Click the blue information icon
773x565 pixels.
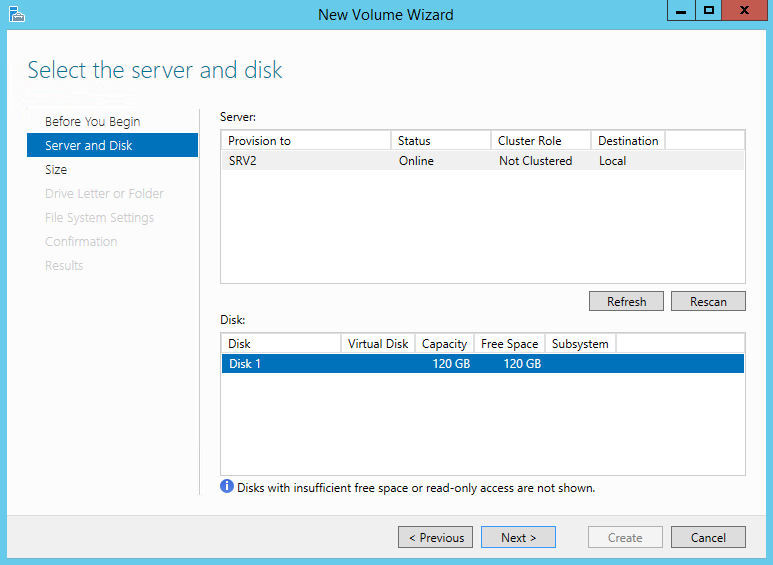tap(227, 487)
